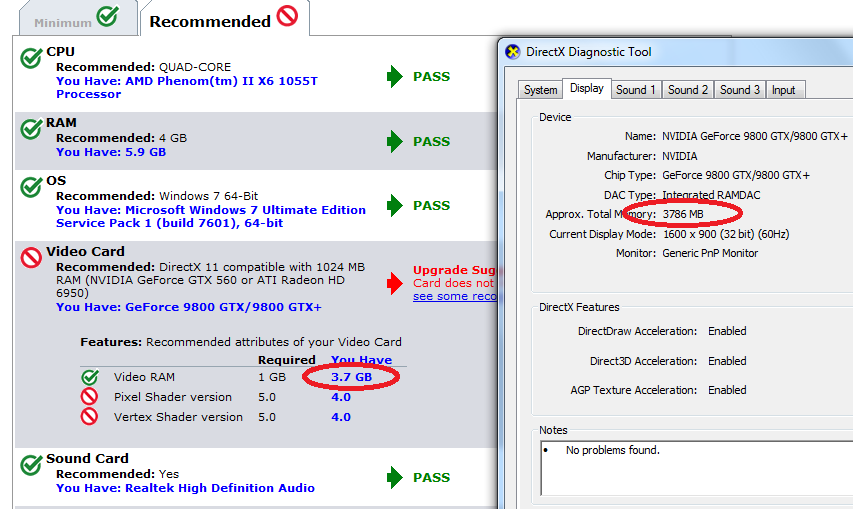Click the DirectX Diagnostic Tool title bar icon
Image resolution: width=853 pixels, height=509 pixels.
point(512,52)
